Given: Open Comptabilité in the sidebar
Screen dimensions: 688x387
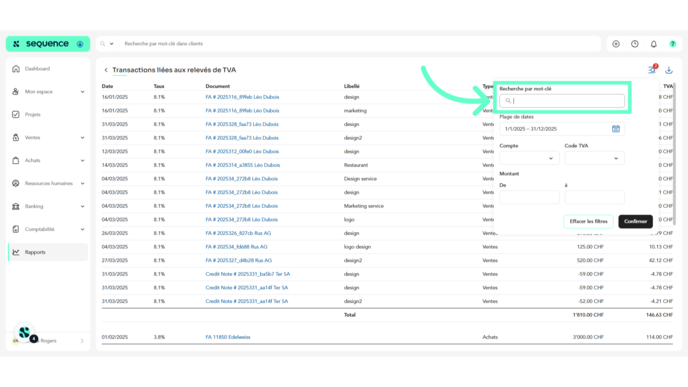Looking at the screenshot, I should 39,229.
